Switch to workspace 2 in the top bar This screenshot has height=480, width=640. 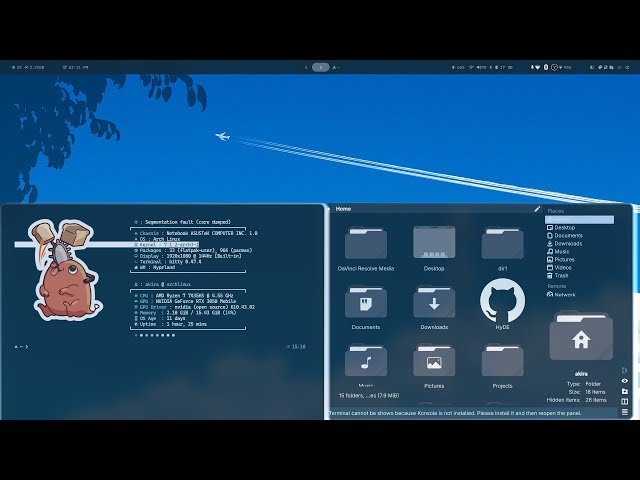pyautogui.click(x=306, y=67)
